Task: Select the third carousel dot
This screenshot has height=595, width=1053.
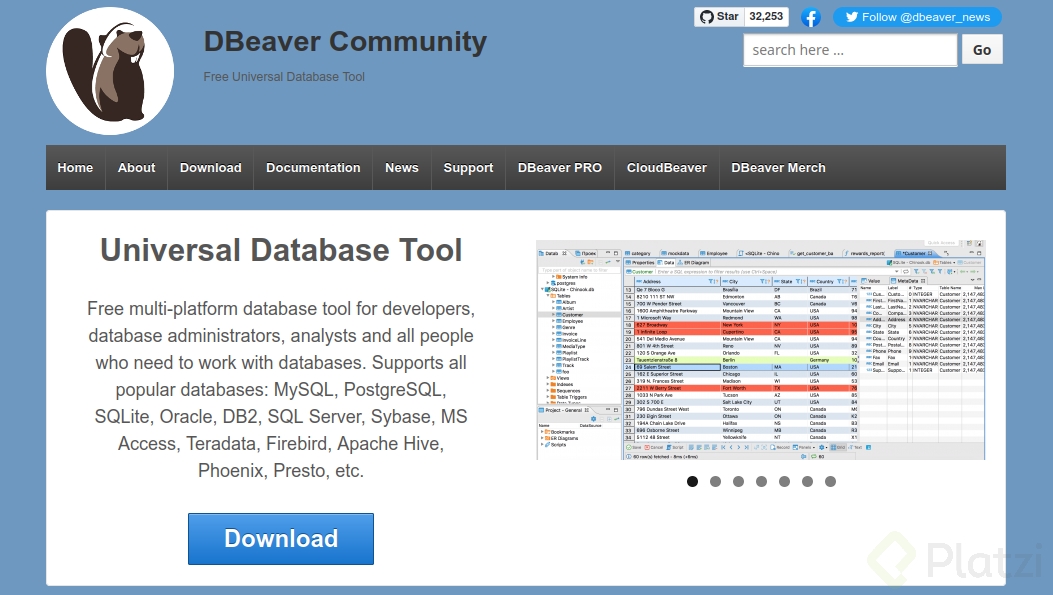Action: (x=738, y=482)
